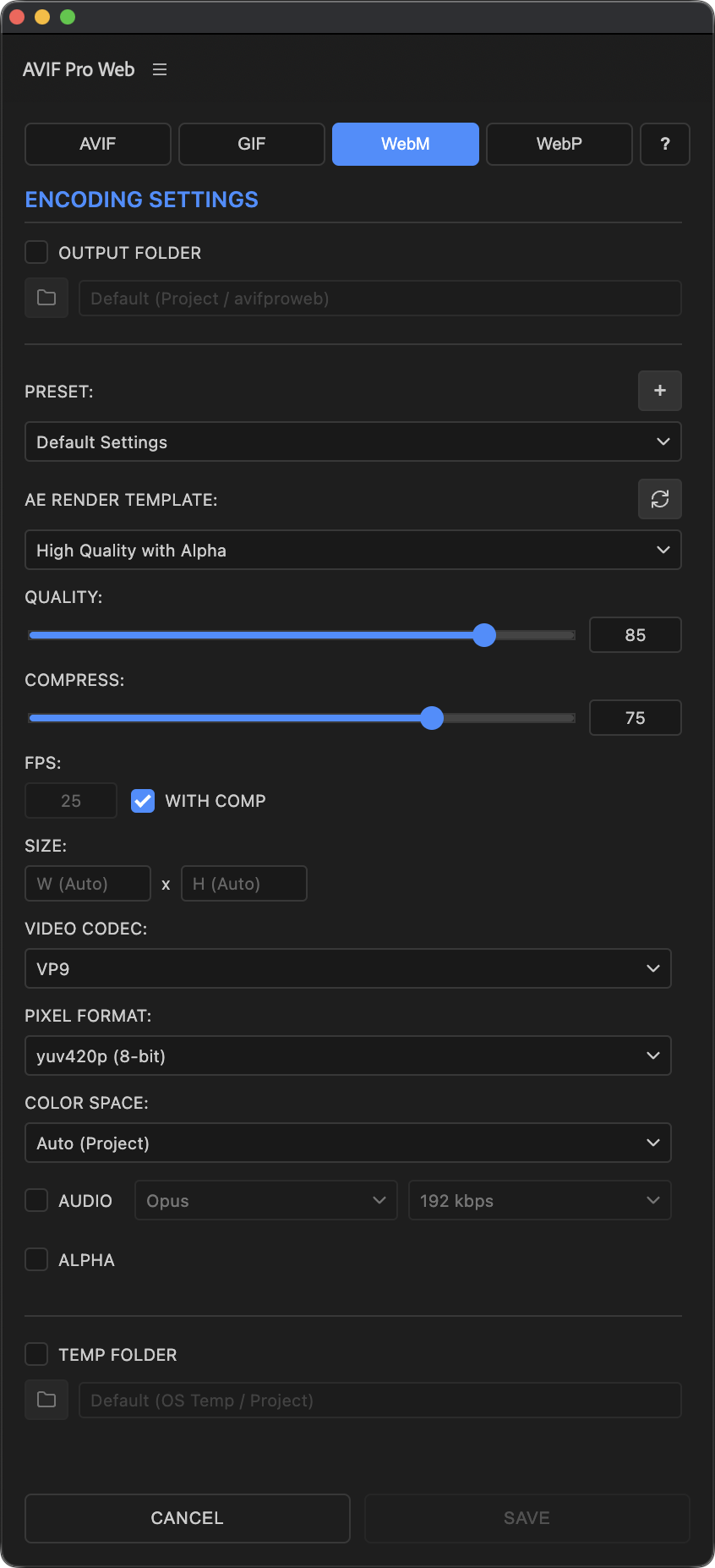
Task: Click the H (Auto) height field
Action: [244, 883]
